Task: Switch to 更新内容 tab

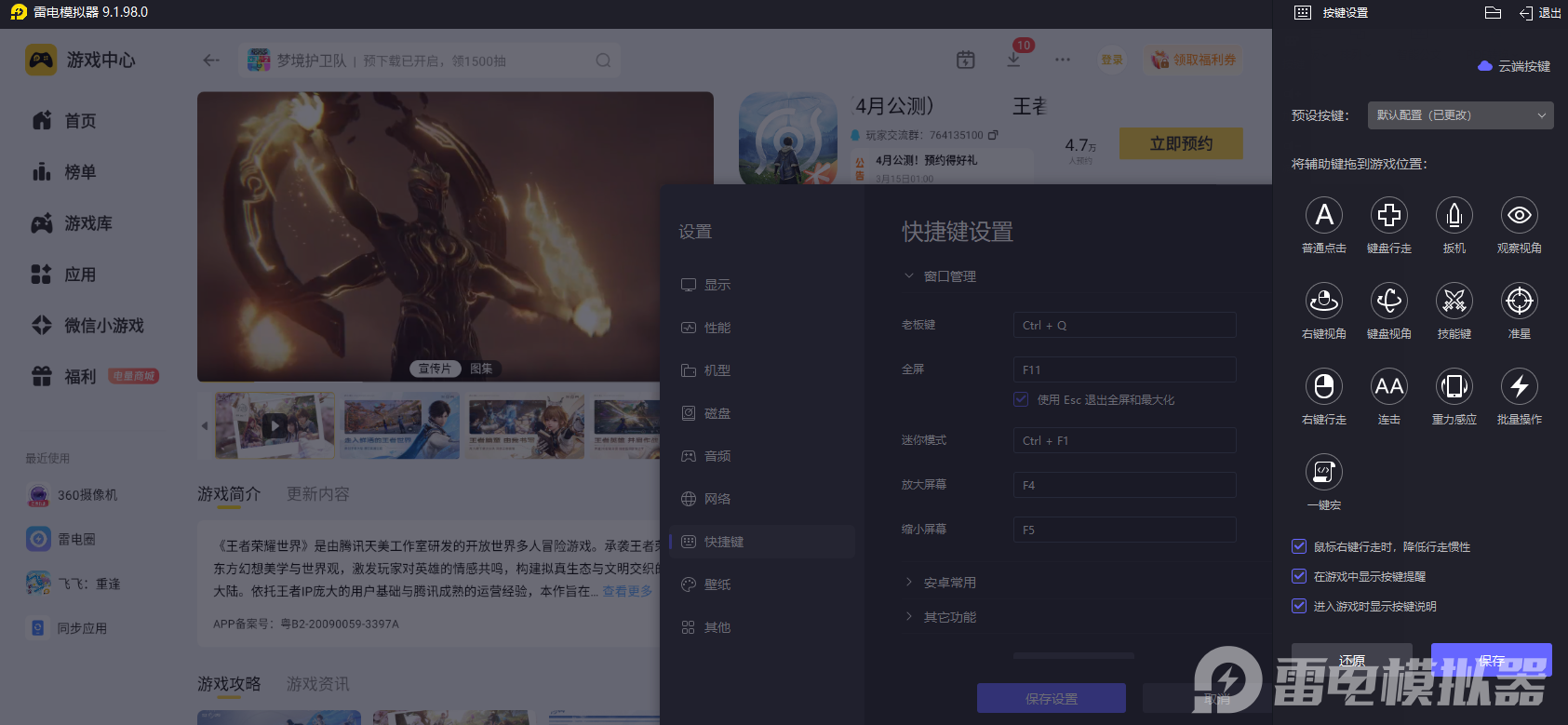Action: (318, 494)
